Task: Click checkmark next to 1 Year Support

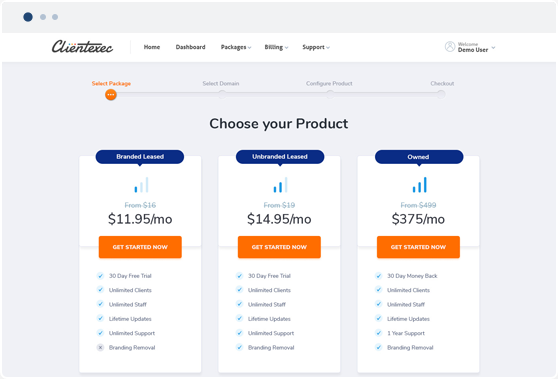Action: coord(379,333)
